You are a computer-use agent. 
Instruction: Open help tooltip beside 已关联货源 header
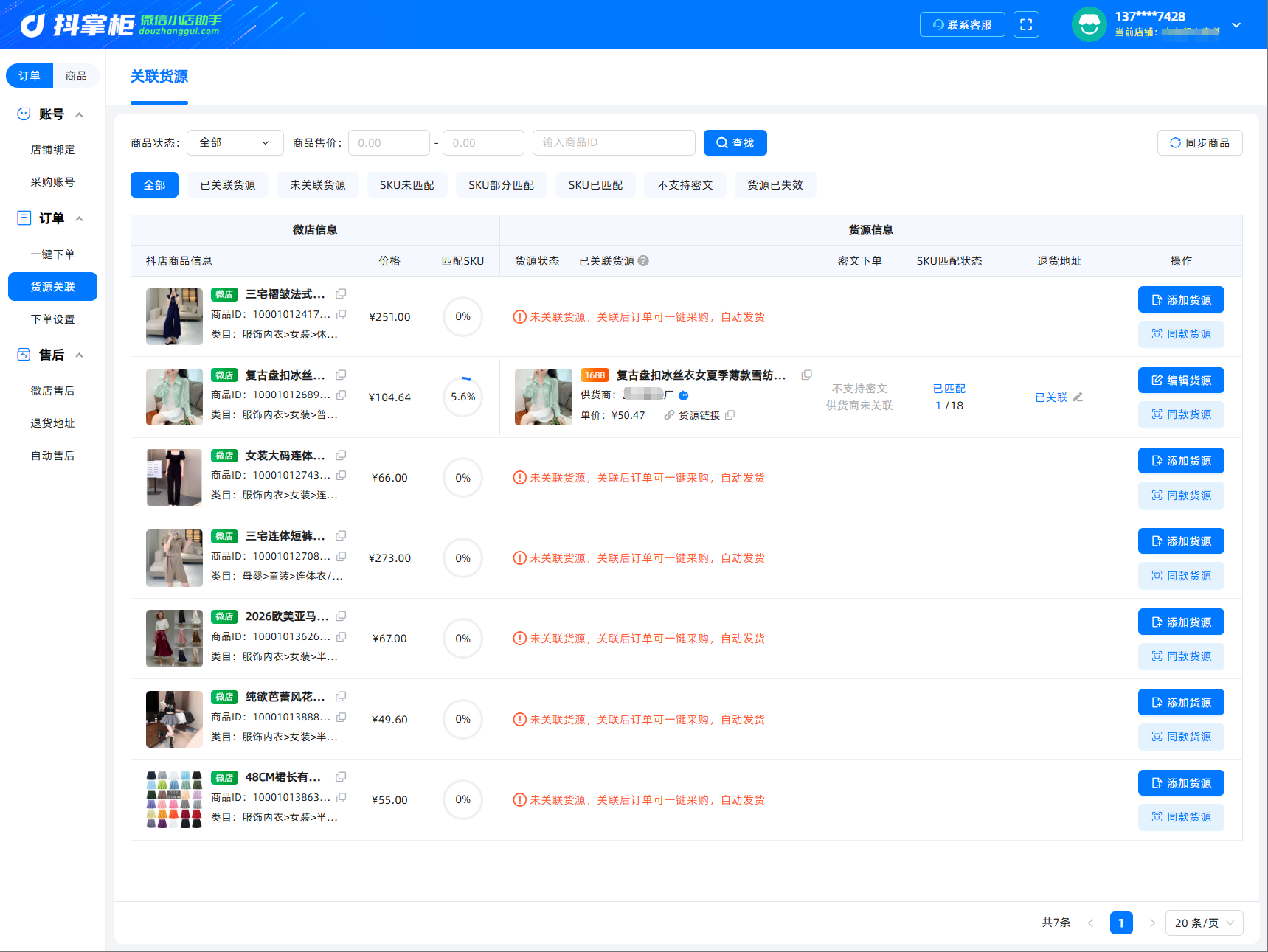(643, 260)
